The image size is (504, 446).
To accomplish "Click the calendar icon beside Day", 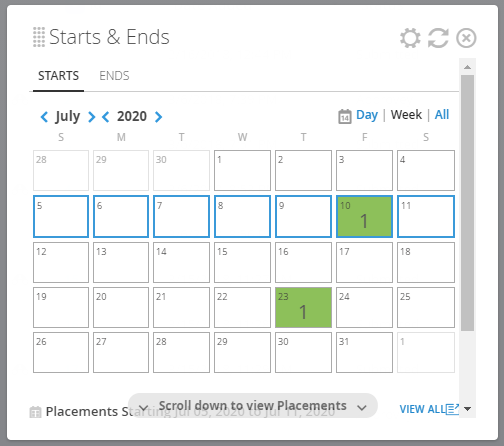I will click(x=345, y=116).
